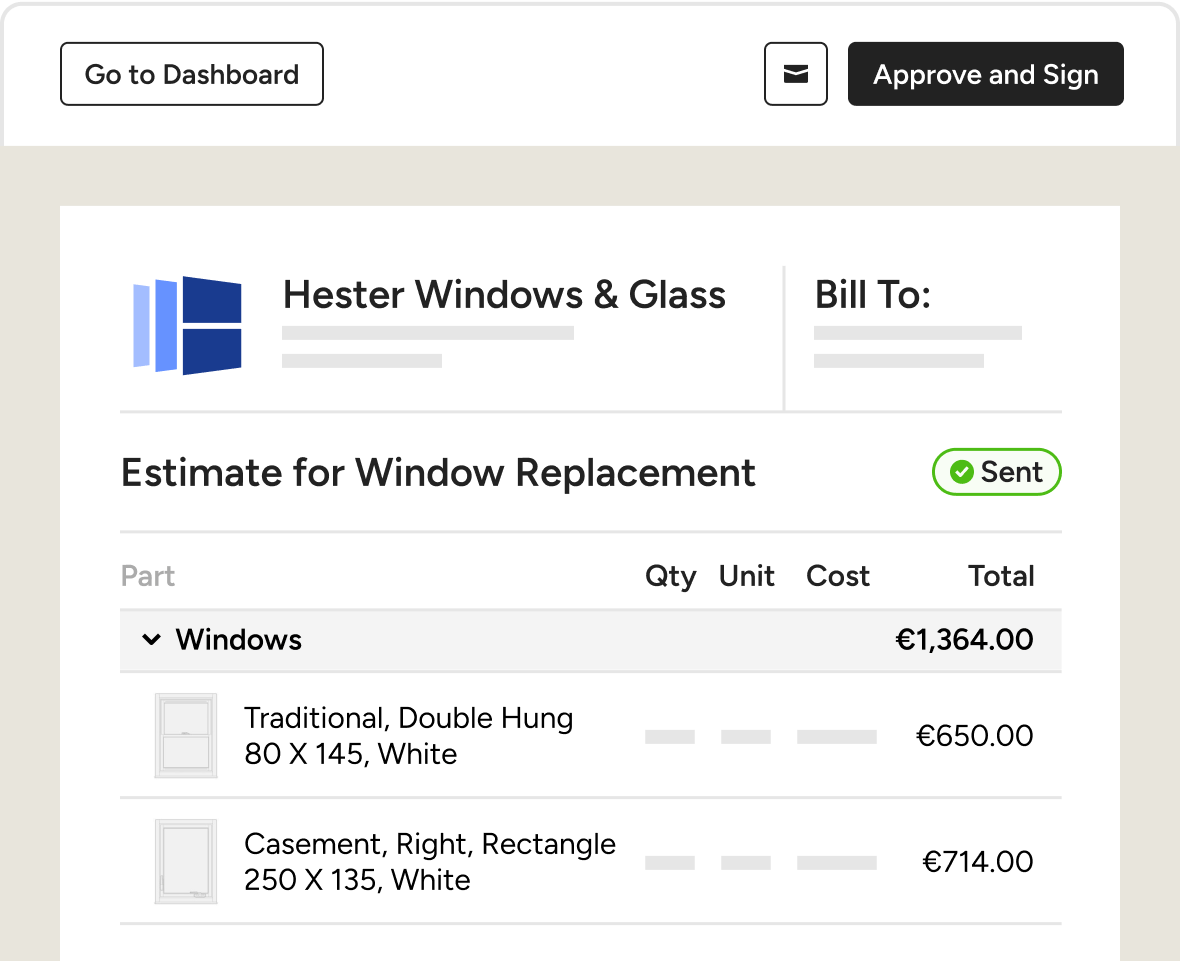Click the Sent status badge
1180x961 pixels.
pyautogui.click(x=996, y=472)
